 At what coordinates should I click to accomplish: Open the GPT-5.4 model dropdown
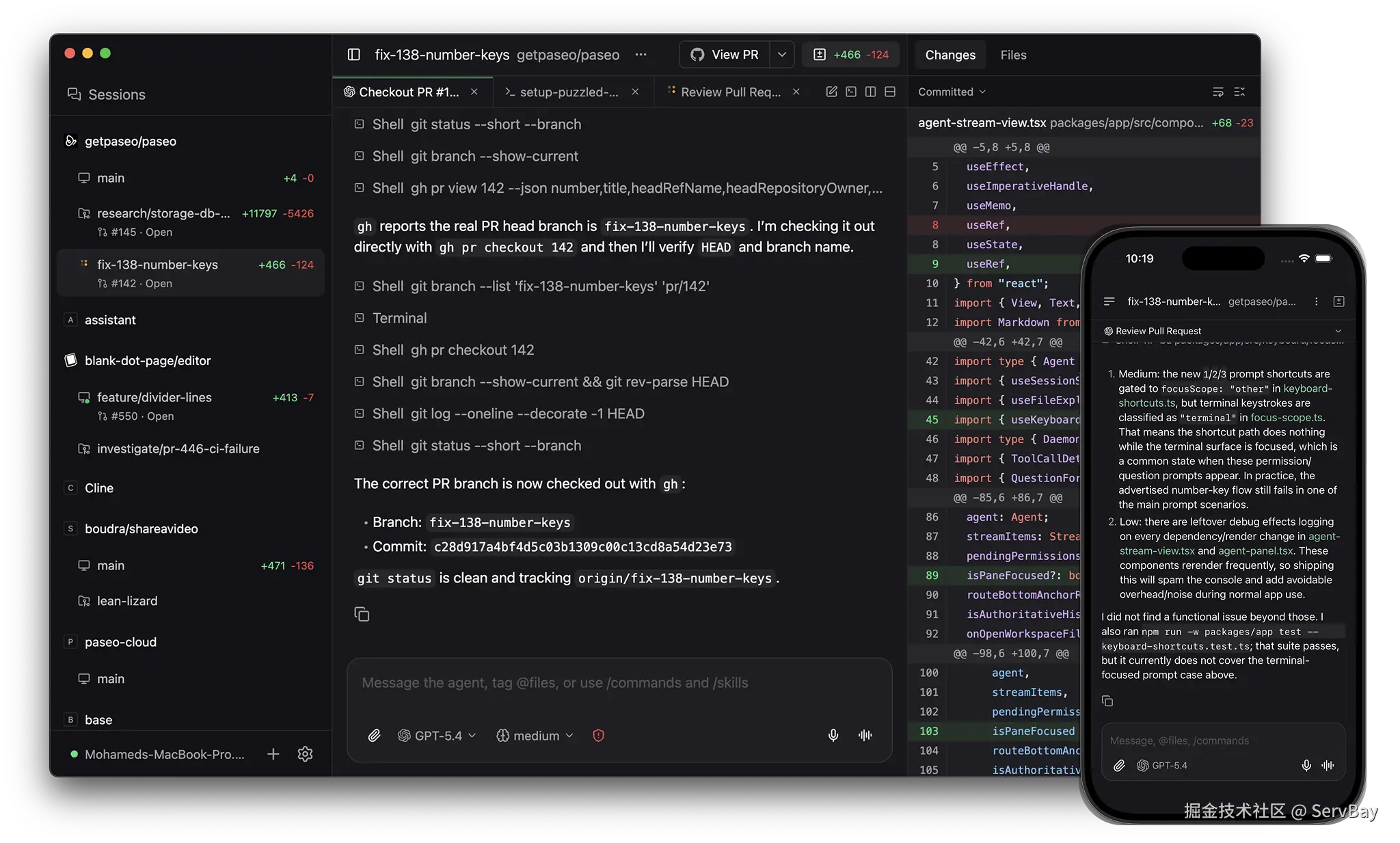437,736
